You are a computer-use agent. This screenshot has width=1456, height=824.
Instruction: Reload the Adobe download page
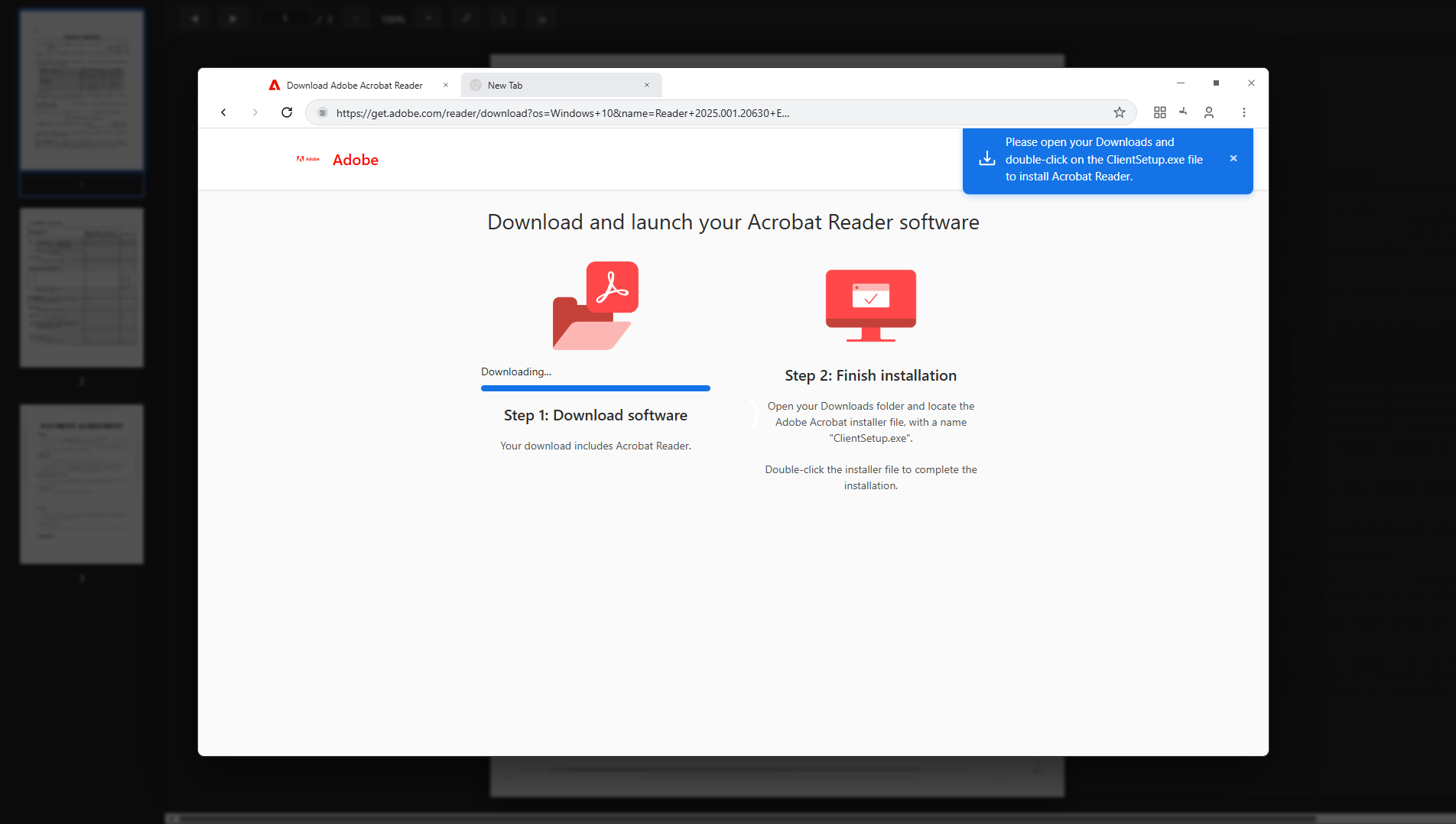[x=287, y=112]
